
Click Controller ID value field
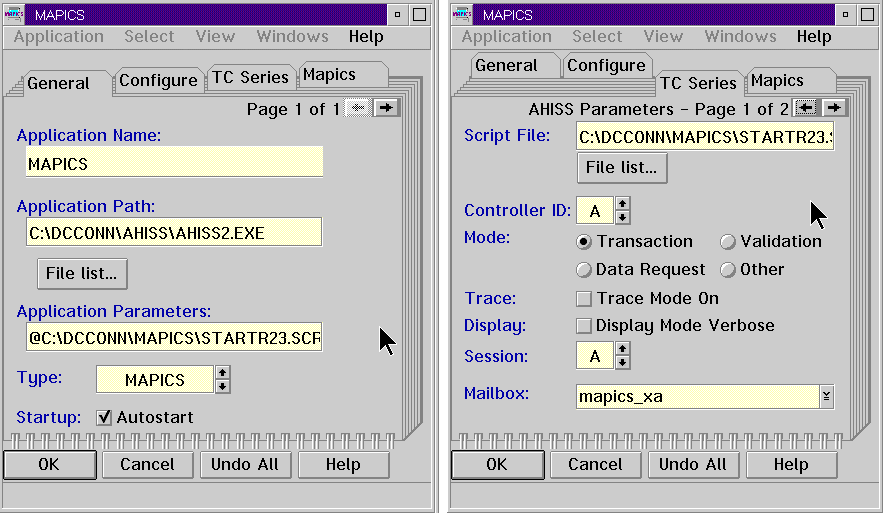click(595, 211)
